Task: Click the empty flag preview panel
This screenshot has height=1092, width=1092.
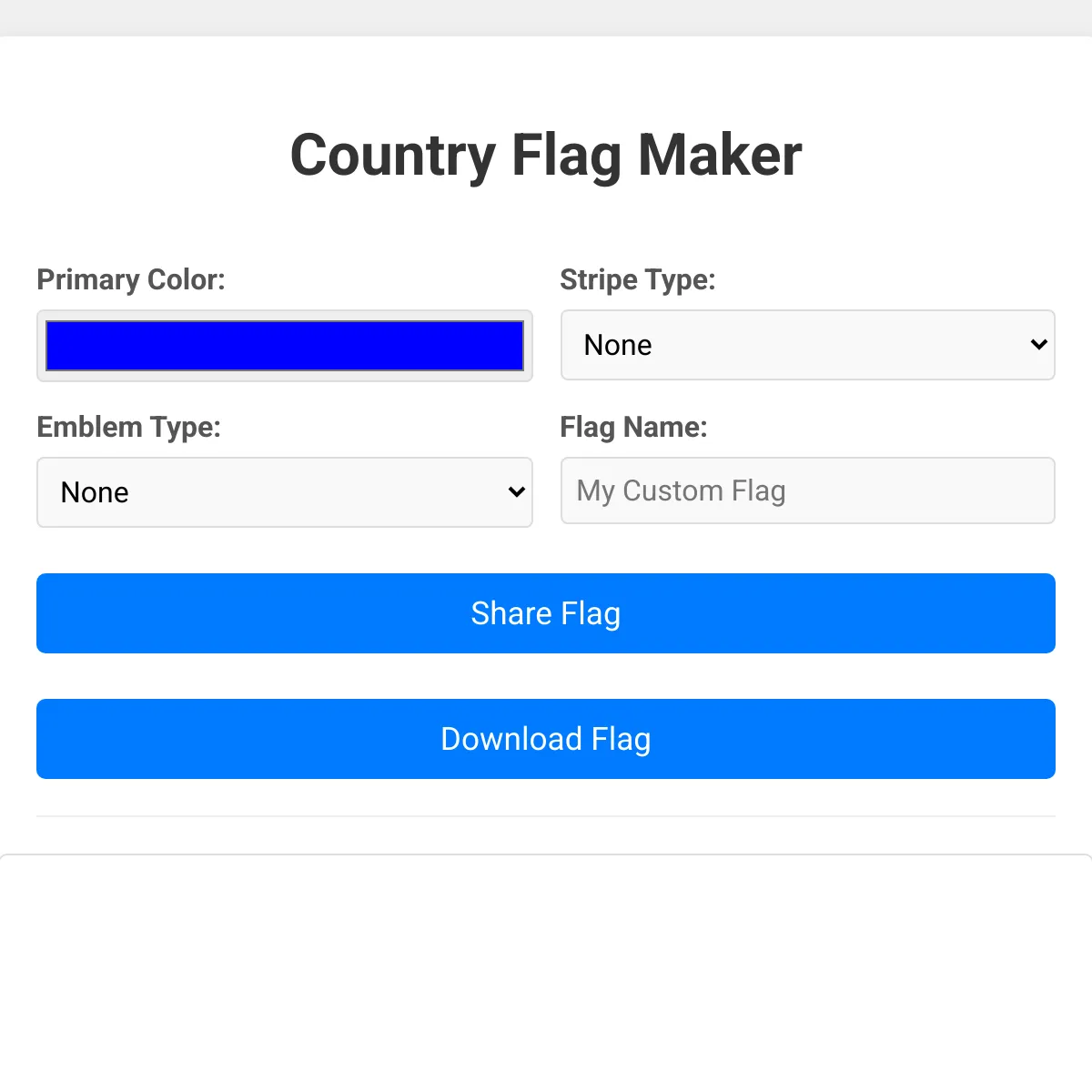Action: point(546,973)
